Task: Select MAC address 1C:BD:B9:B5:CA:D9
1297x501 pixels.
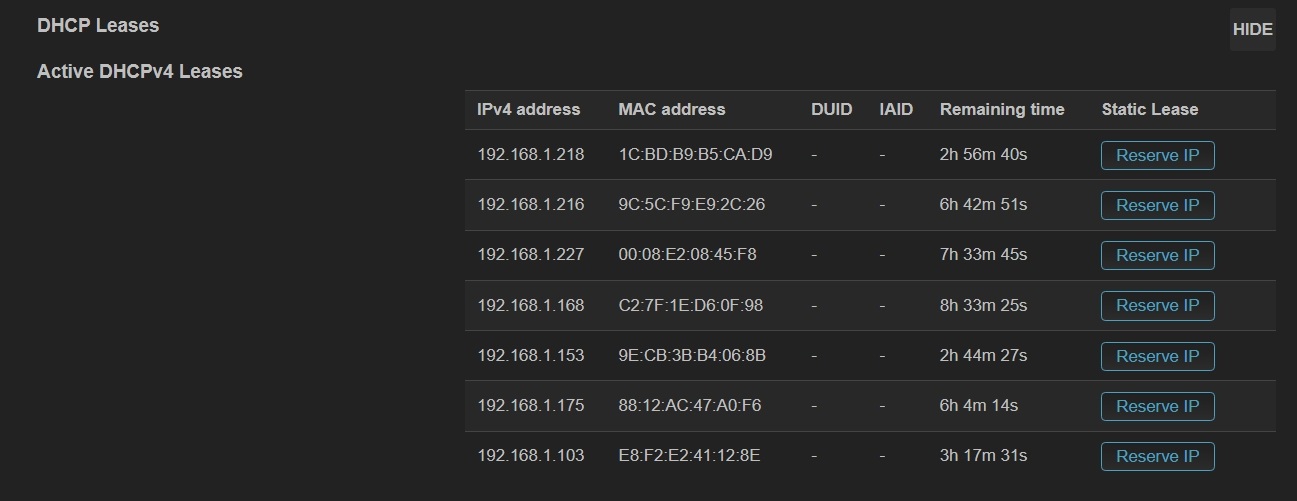Action: 695,155
